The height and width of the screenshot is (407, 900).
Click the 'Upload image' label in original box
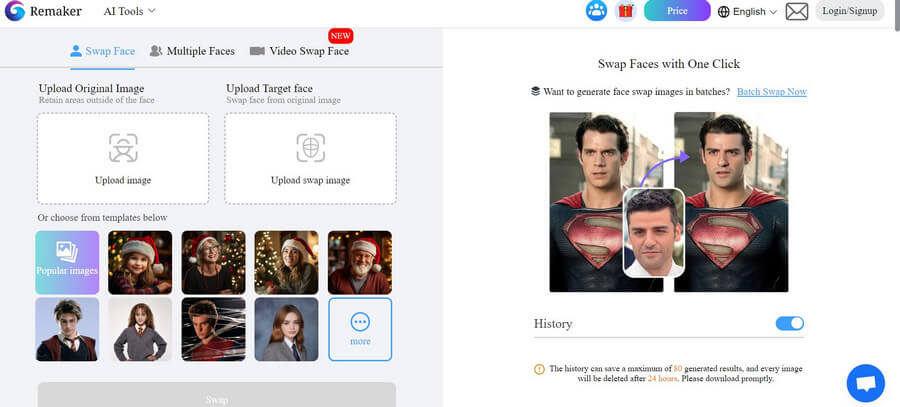point(123,180)
